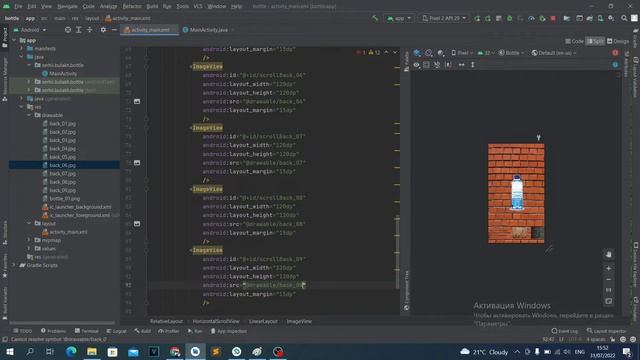This screenshot has width=640, height=360.
Task: Open the Android project view dropdown
Action: (x=30, y=30)
